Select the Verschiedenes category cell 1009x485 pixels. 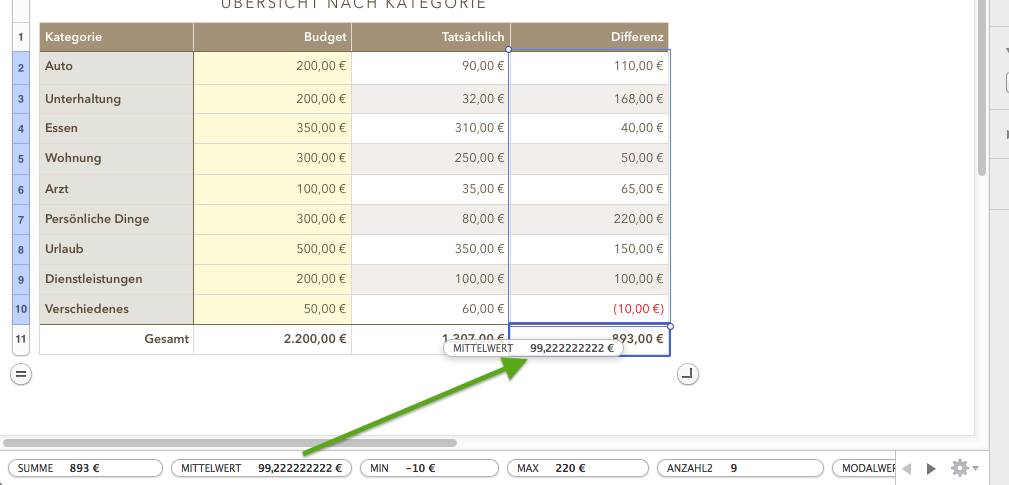(x=116, y=309)
